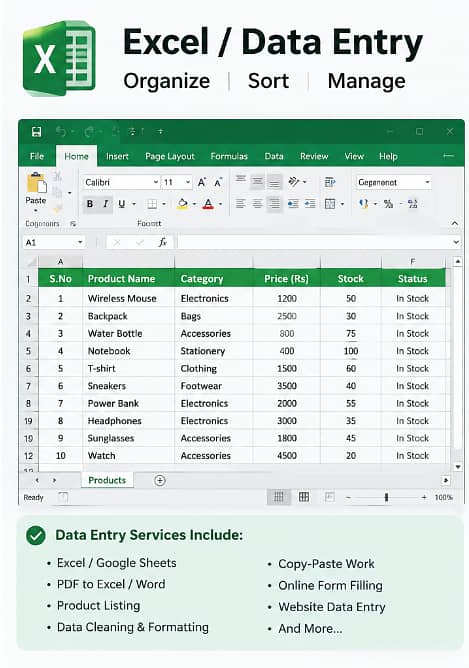
Task: Click zoom in plus button
Action: click(424, 497)
